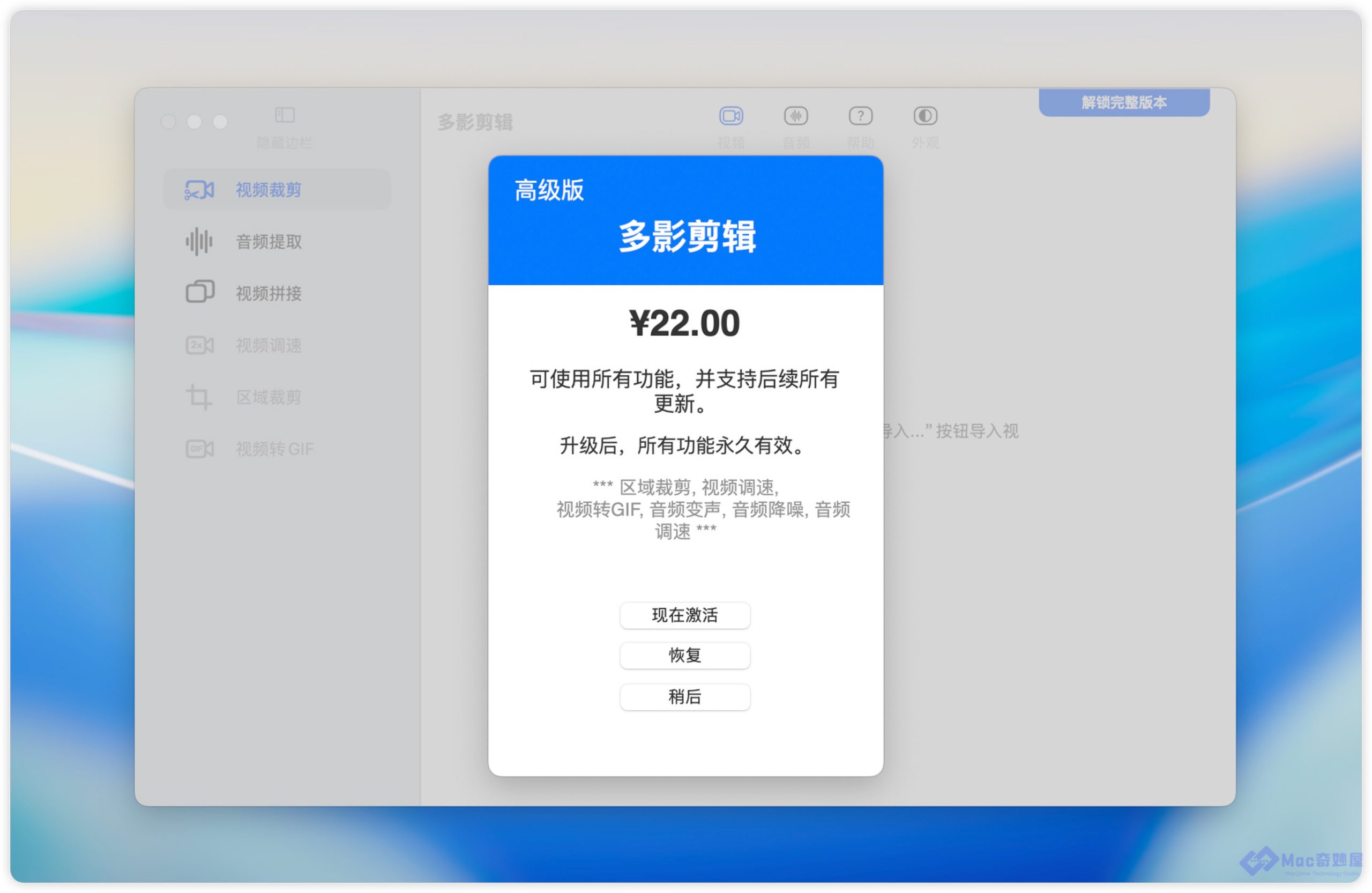Click the video to GIF icon
1372x893 pixels.
pos(199,449)
